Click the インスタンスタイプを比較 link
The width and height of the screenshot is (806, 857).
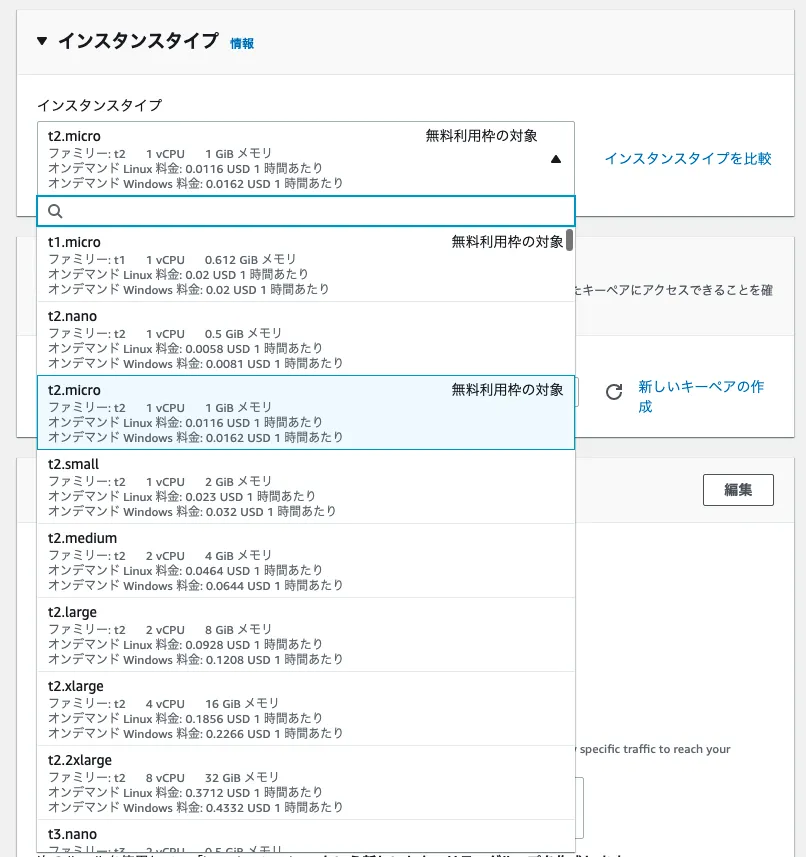(687, 159)
